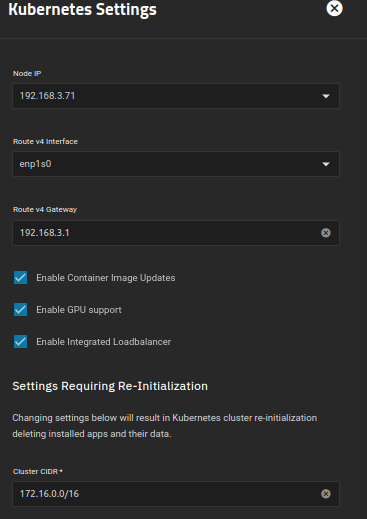Click the Enable Integrated Loadbalancer label text
The image size is (367, 519).
[x=103, y=342]
